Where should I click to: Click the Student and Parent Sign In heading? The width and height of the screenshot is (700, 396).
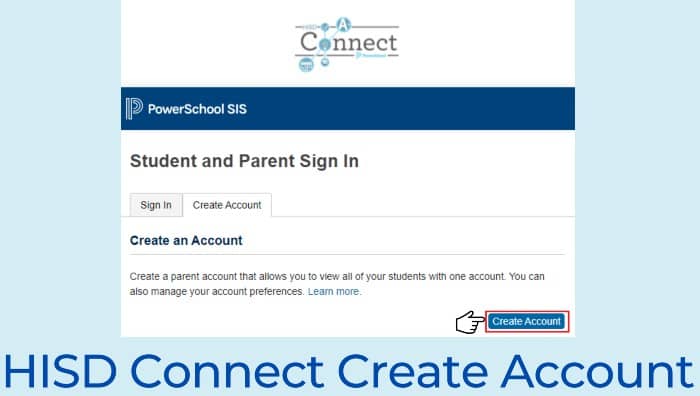[x=244, y=161]
